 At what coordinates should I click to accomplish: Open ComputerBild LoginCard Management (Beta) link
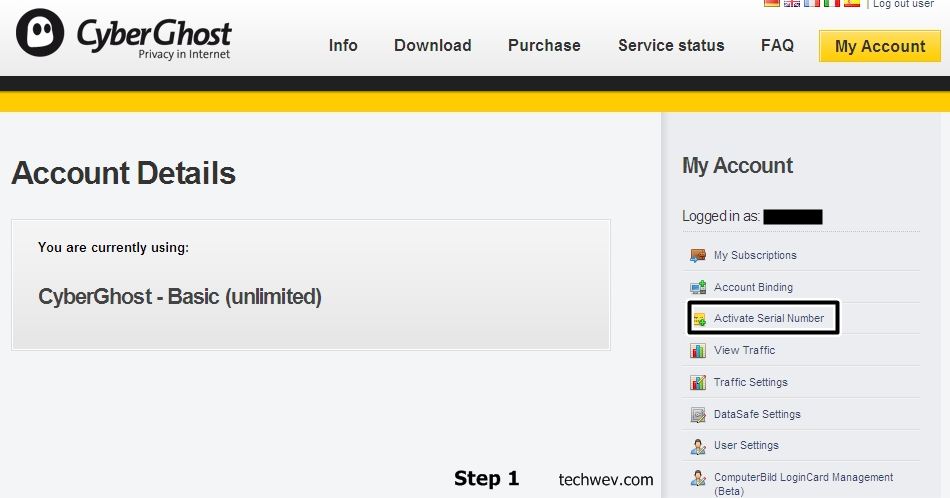coord(803,484)
